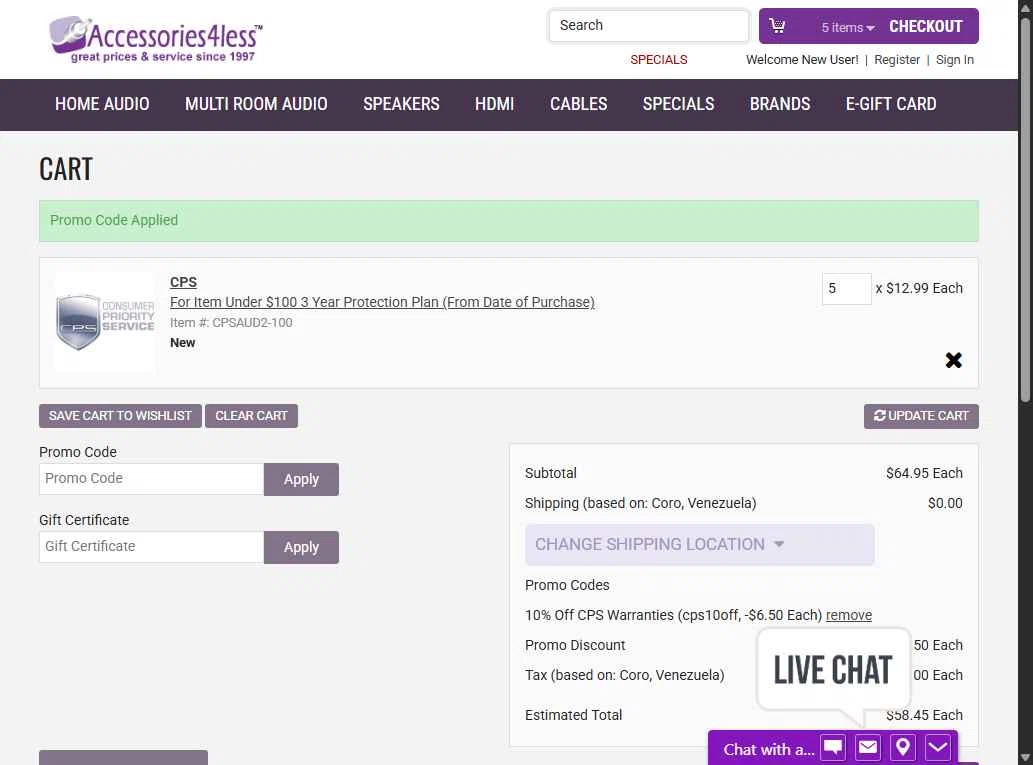Screen dimensions: 1033x765
Task: Click the shopping cart icon
Action: (x=777, y=26)
